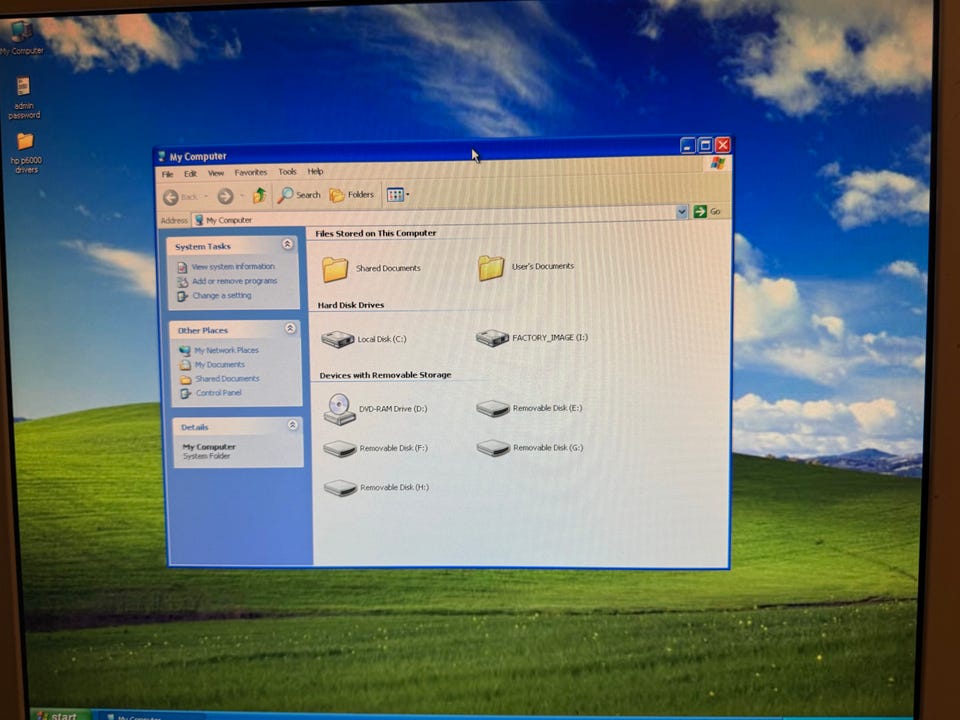The image size is (960, 720).
Task: Click inside the Address bar field
Action: pyautogui.click(x=434, y=216)
